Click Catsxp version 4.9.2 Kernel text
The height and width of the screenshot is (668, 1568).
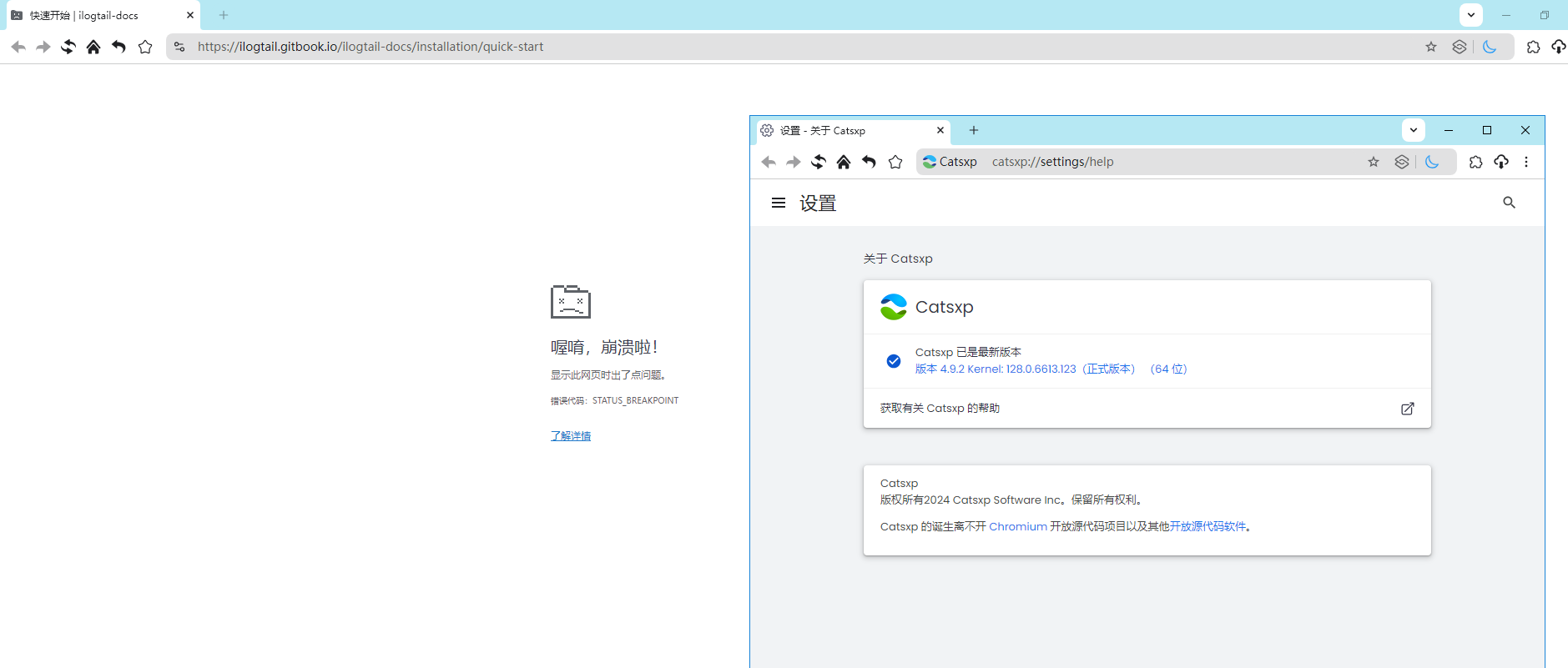click(x=1051, y=369)
